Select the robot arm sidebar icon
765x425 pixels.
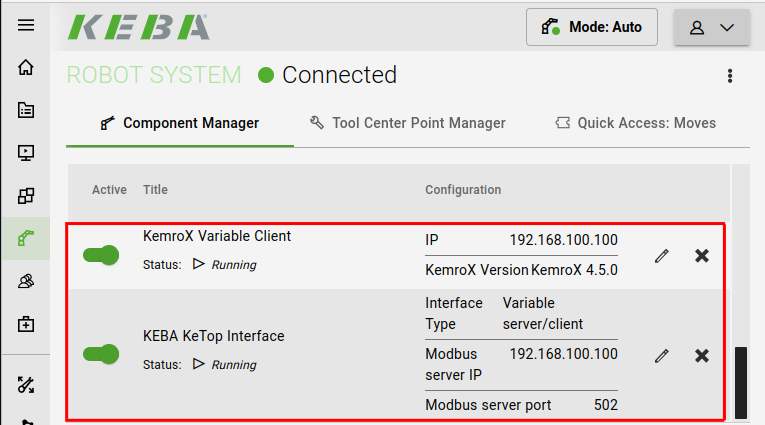point(26,238)
